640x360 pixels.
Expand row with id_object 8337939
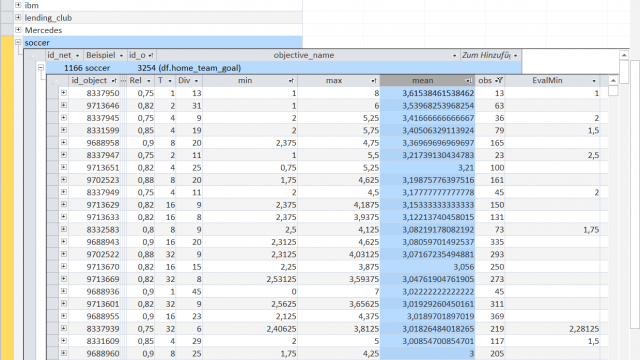coord(64,329)
